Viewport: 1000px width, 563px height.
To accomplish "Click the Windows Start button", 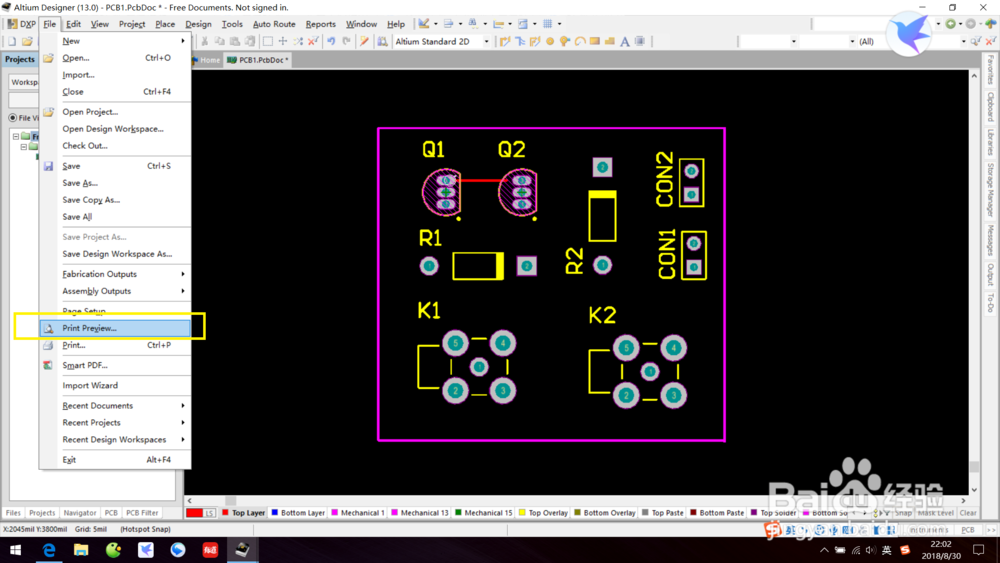I will [x=15, y=550].
